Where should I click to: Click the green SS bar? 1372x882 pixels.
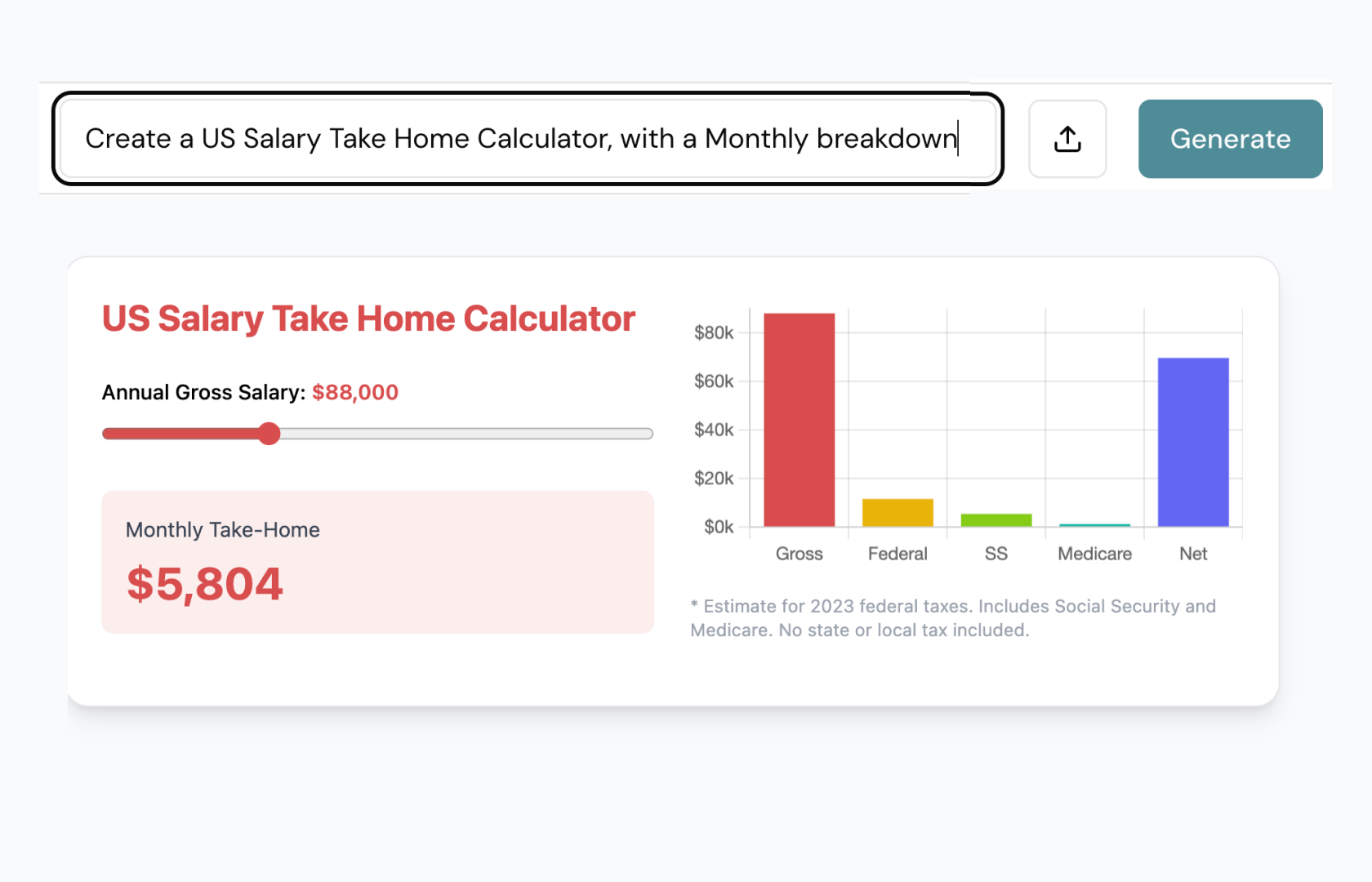[x=996, y=519]
